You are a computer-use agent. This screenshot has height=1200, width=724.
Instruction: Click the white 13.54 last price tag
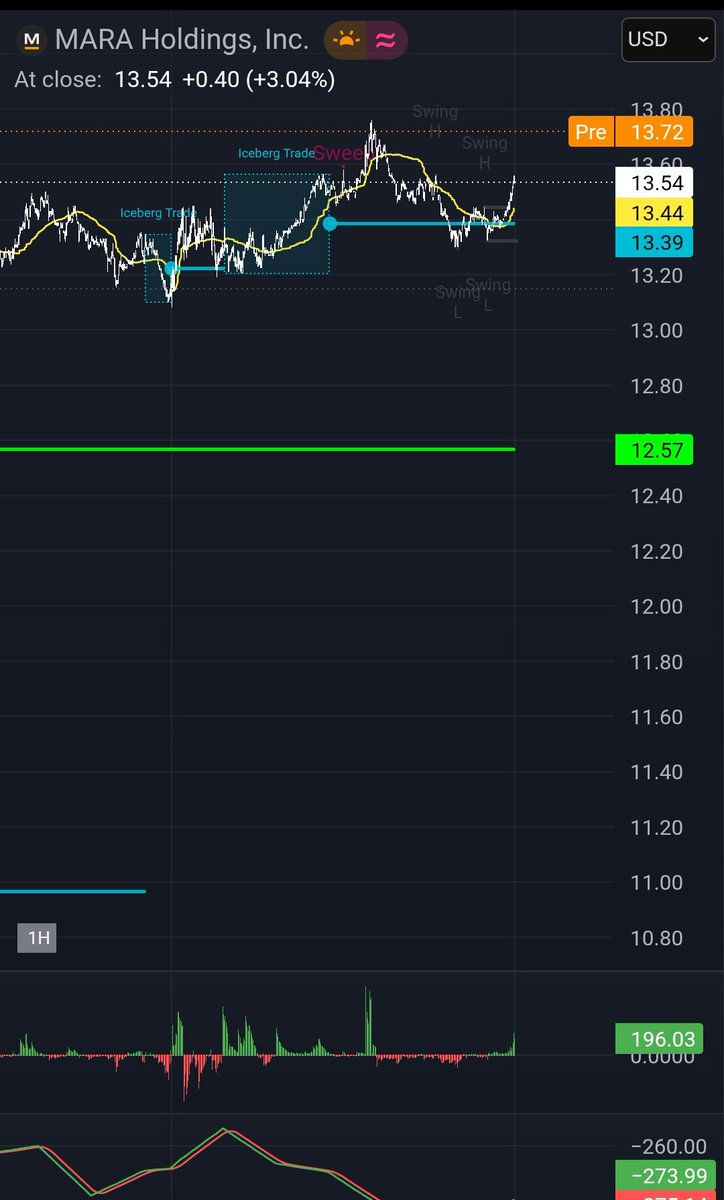pyautogui.click(x=655, y=182)
